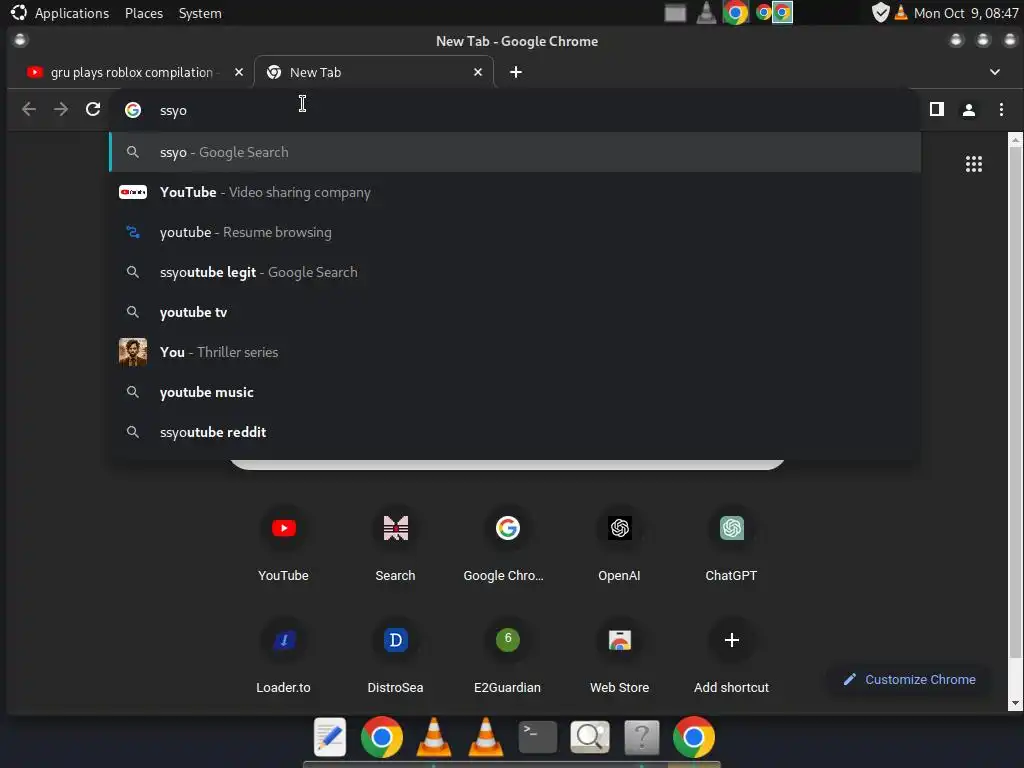The height and width of the screenshot is (768, 1024).
Task: Open the System menu
Action: 200,13
